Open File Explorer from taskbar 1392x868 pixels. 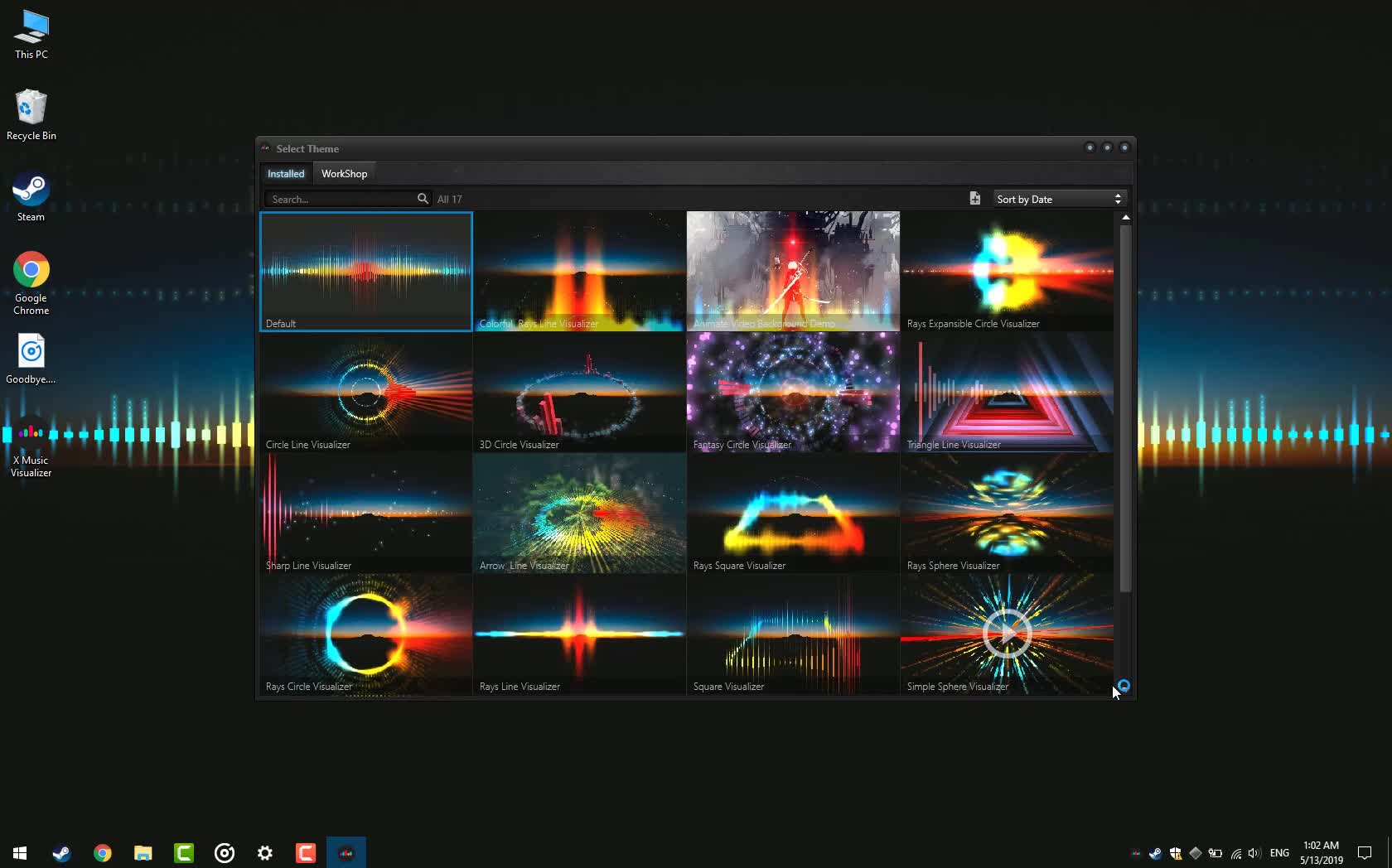tap(143, 852)
